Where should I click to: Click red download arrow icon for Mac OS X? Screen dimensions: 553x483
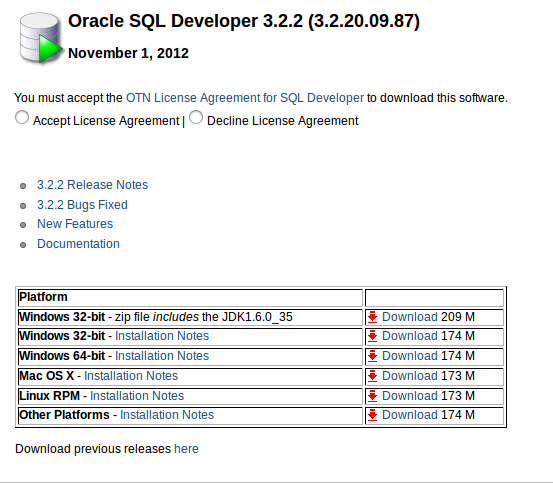coord(372,376)
